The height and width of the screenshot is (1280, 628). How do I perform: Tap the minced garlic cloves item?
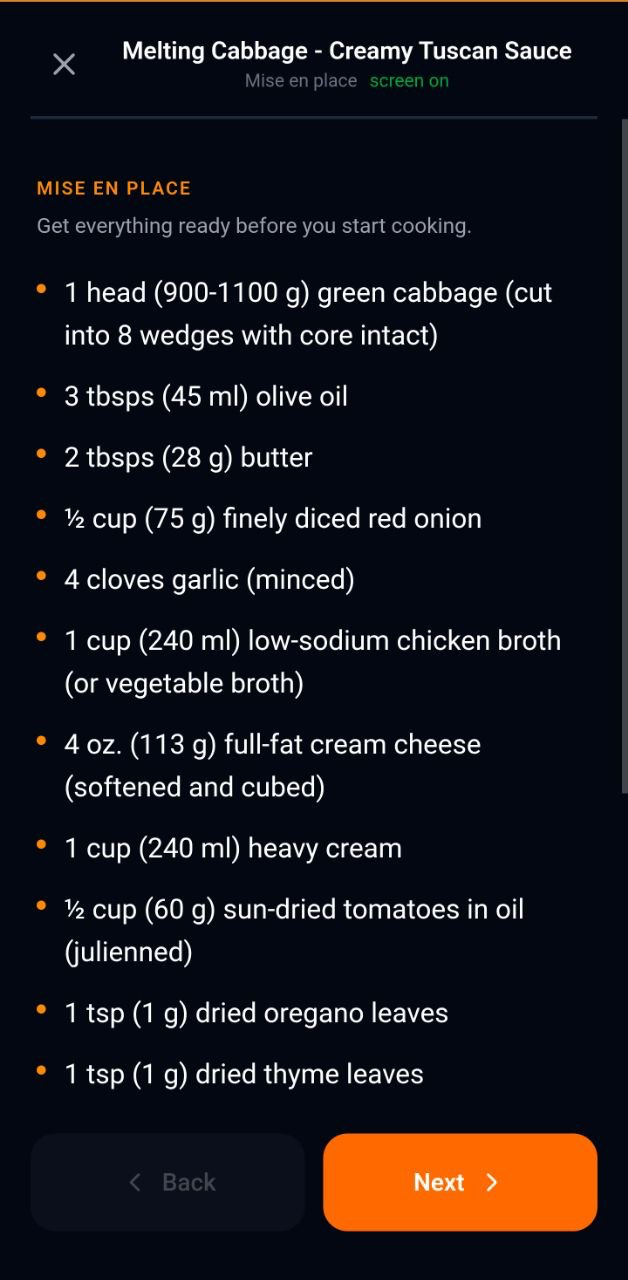(209, 579)
